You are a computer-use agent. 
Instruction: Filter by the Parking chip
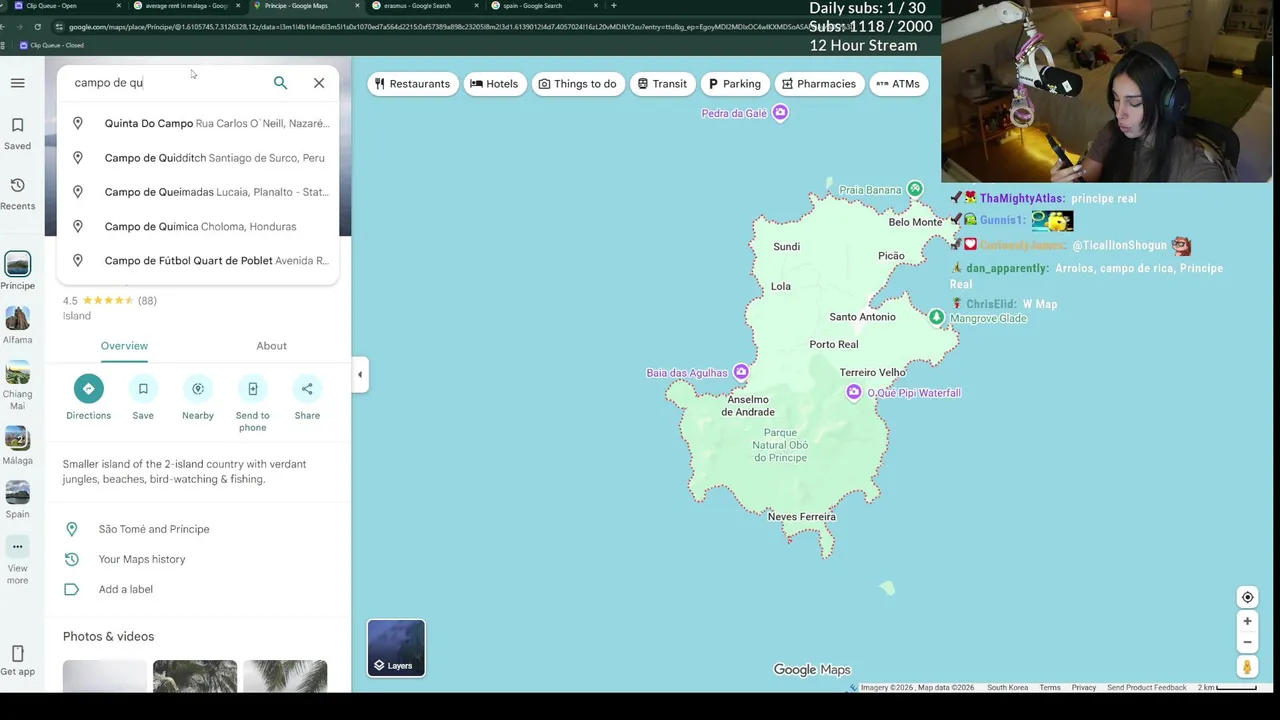tap(735, 84)
